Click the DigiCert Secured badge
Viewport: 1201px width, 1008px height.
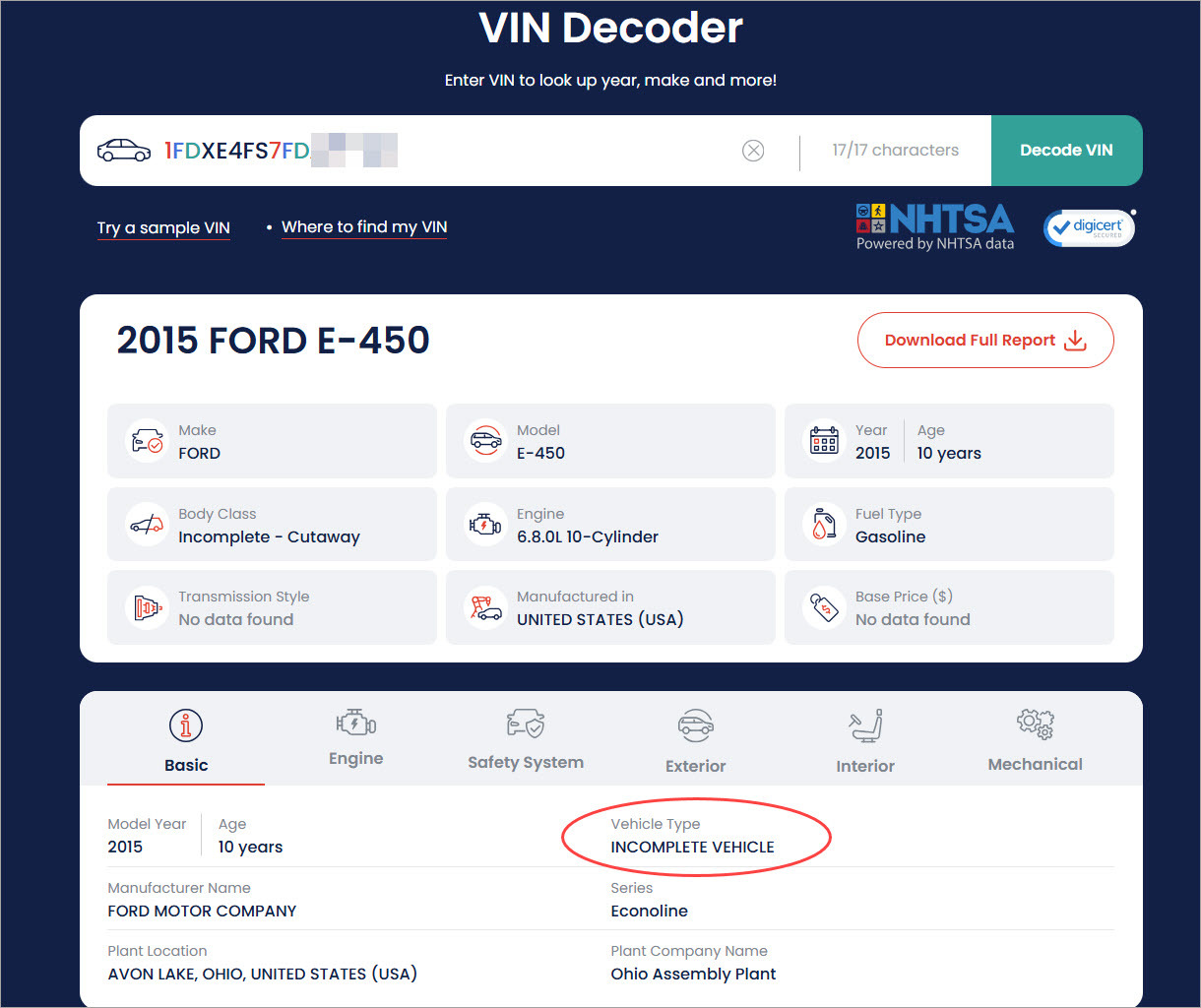pyautogui.click(x=1089, y=227)
